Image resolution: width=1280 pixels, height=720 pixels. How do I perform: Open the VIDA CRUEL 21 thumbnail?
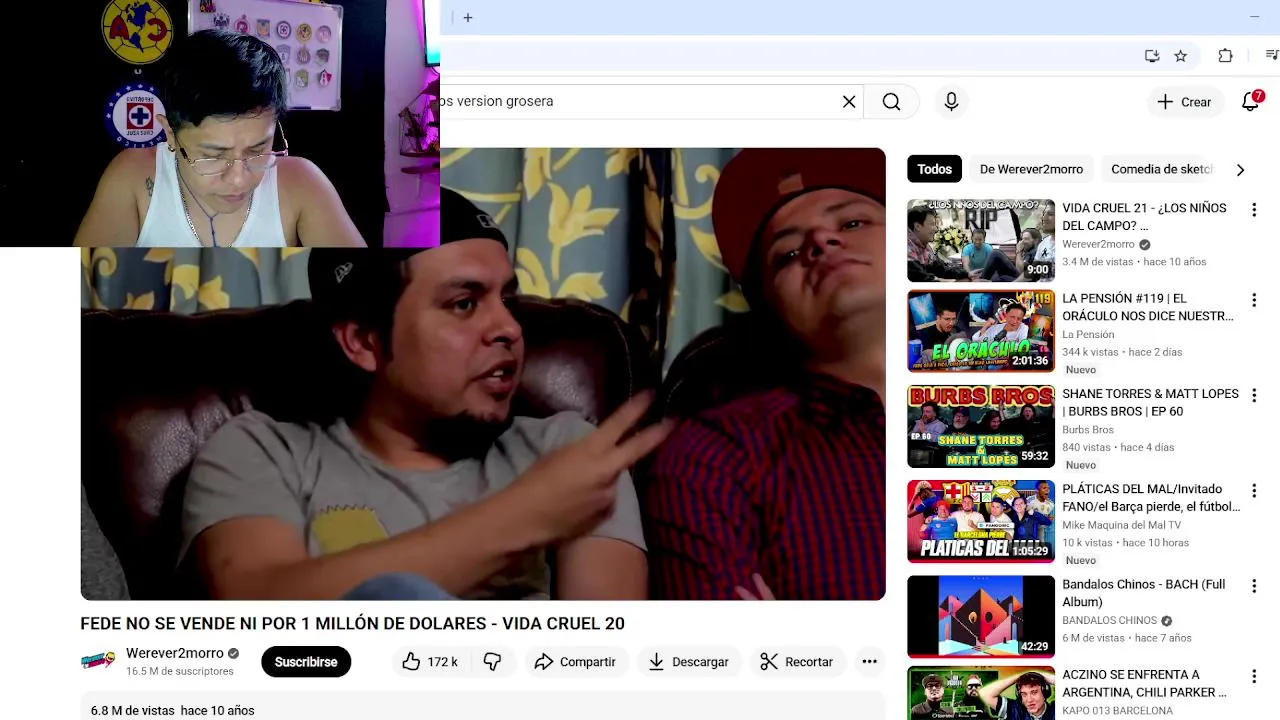(981, 240)
